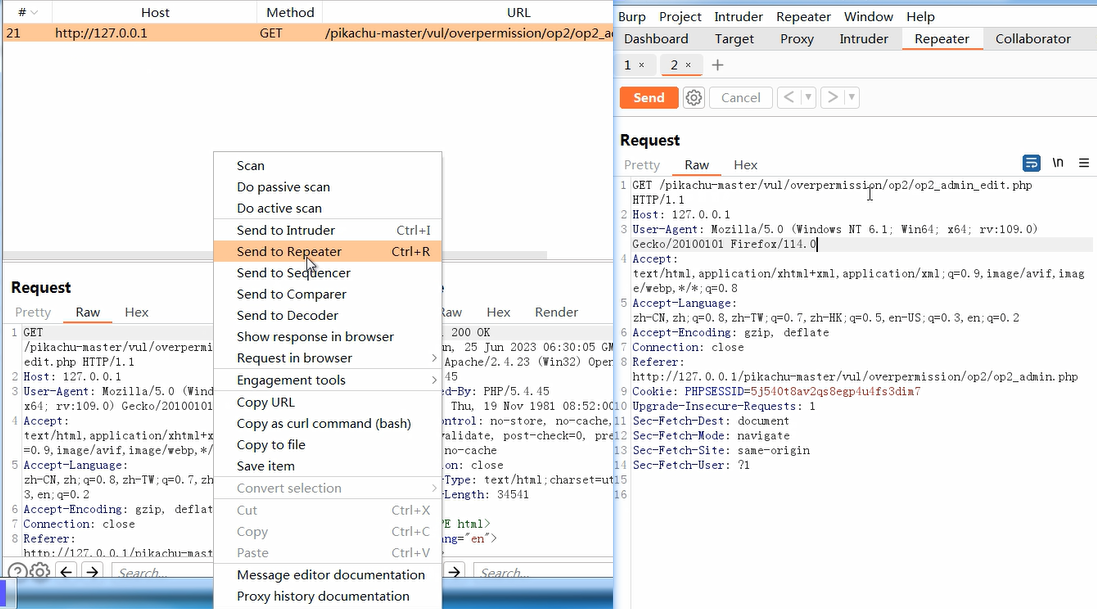This screenshot has height=609, width=1097.
Task: Close Repeater tab 2
Action: [x=688, y=65]
